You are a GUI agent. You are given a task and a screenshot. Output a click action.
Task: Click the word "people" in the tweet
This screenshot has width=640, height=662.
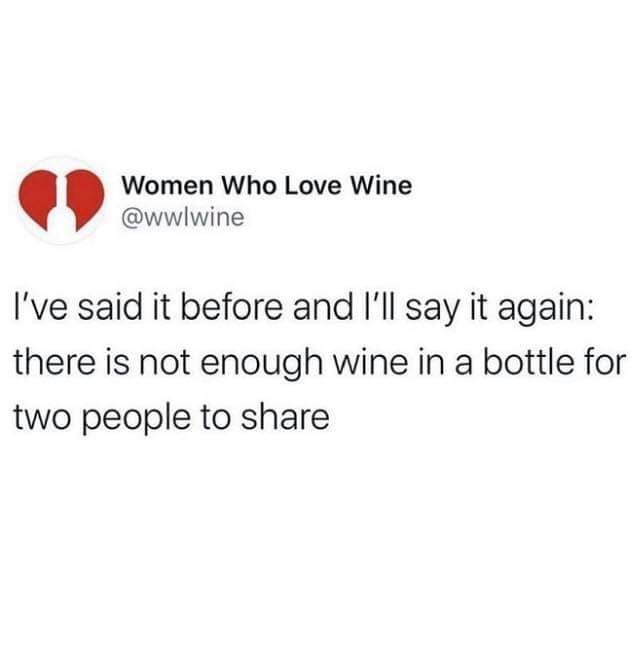(x=136, y=420)
